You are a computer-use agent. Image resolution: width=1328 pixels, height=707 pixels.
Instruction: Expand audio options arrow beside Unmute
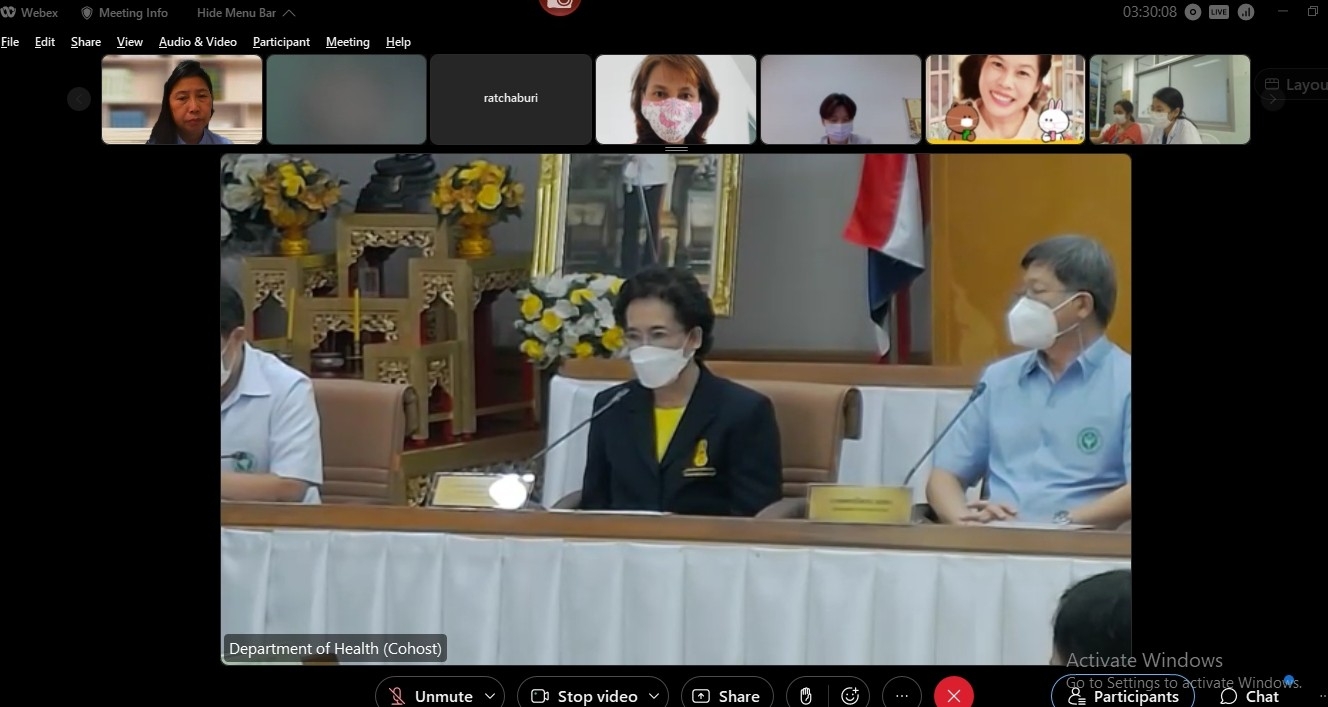[490, 696]
